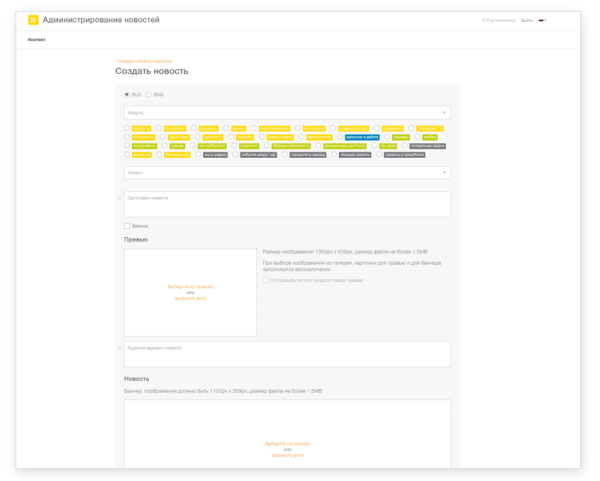Select the RUS language radio button
This screenshot has height=481, width=600.
127,94
